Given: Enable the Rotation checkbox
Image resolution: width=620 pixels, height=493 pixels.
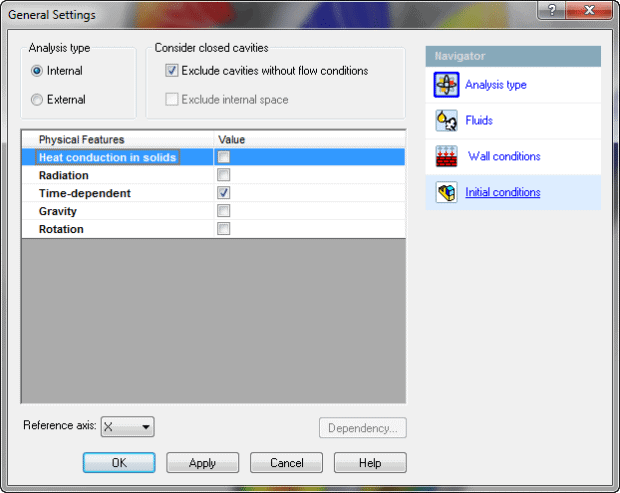Looking at the screenshot, I should (x=223, y=229).
